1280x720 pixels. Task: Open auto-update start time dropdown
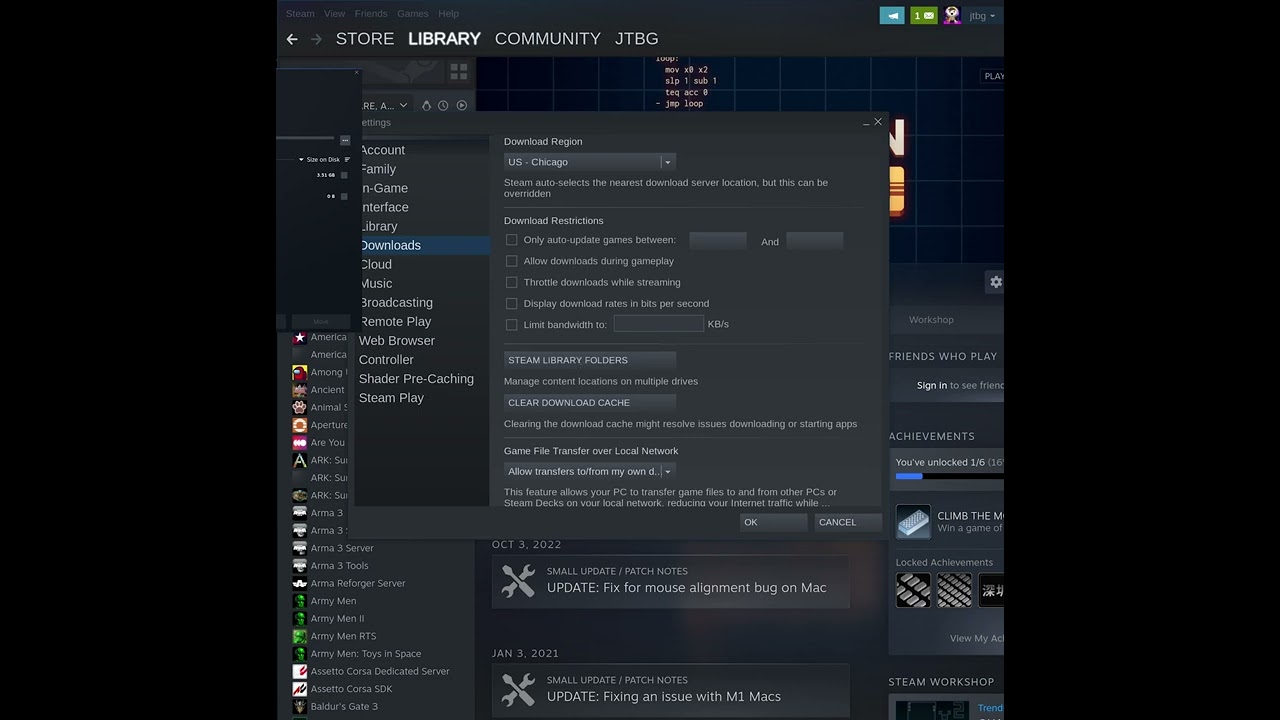[x=718, y=240]
